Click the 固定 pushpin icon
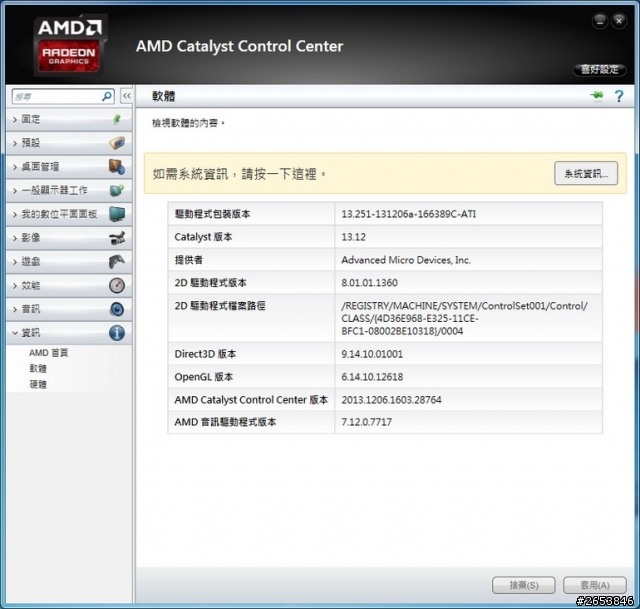 pos(117,119)
